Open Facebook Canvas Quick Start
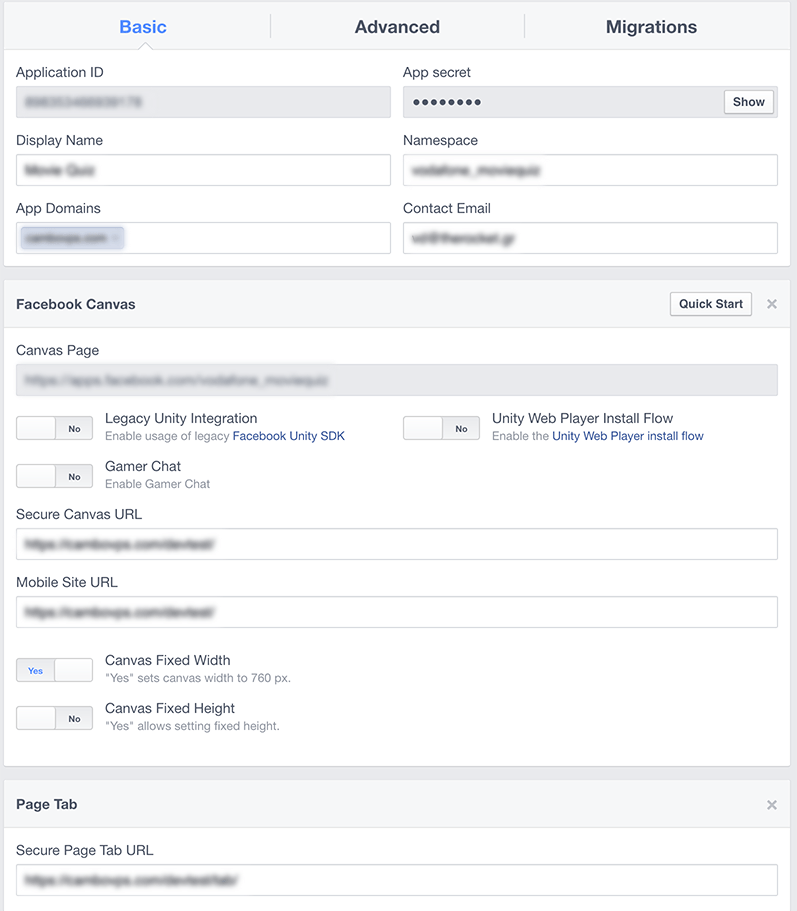 (x=711, y=304)
